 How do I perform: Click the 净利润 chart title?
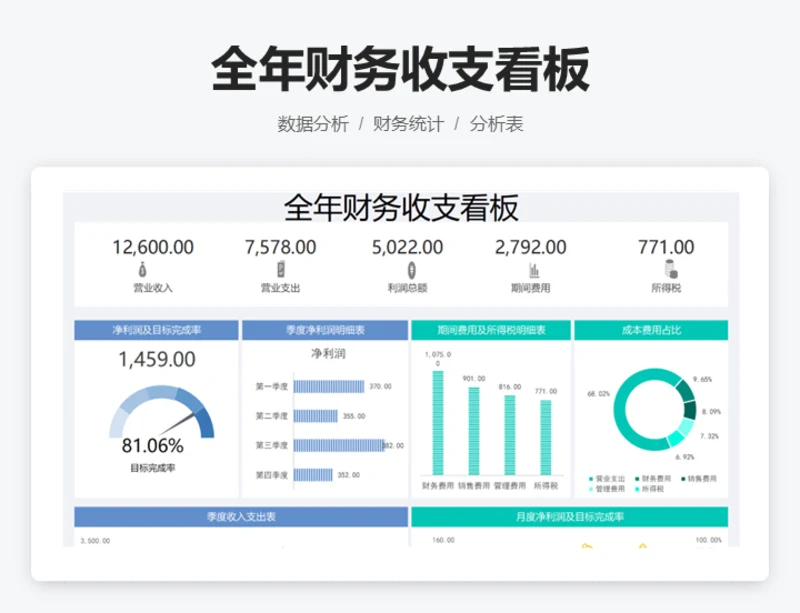click(328, 353)
